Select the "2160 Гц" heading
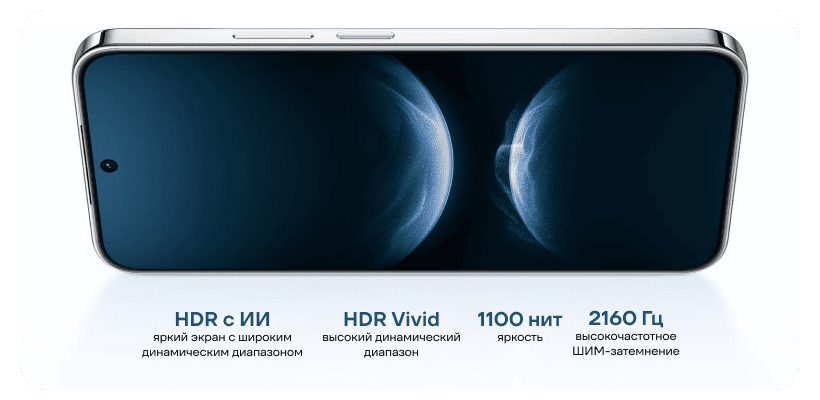The image size is (820, 400). tap(626, 319)
